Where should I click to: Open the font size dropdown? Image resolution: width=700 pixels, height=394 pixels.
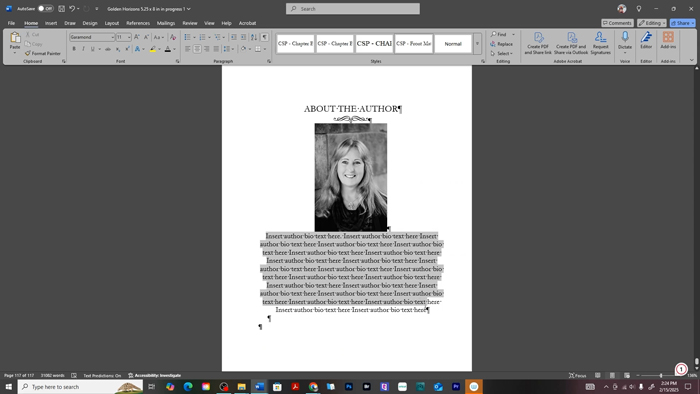tap(129, 37)
